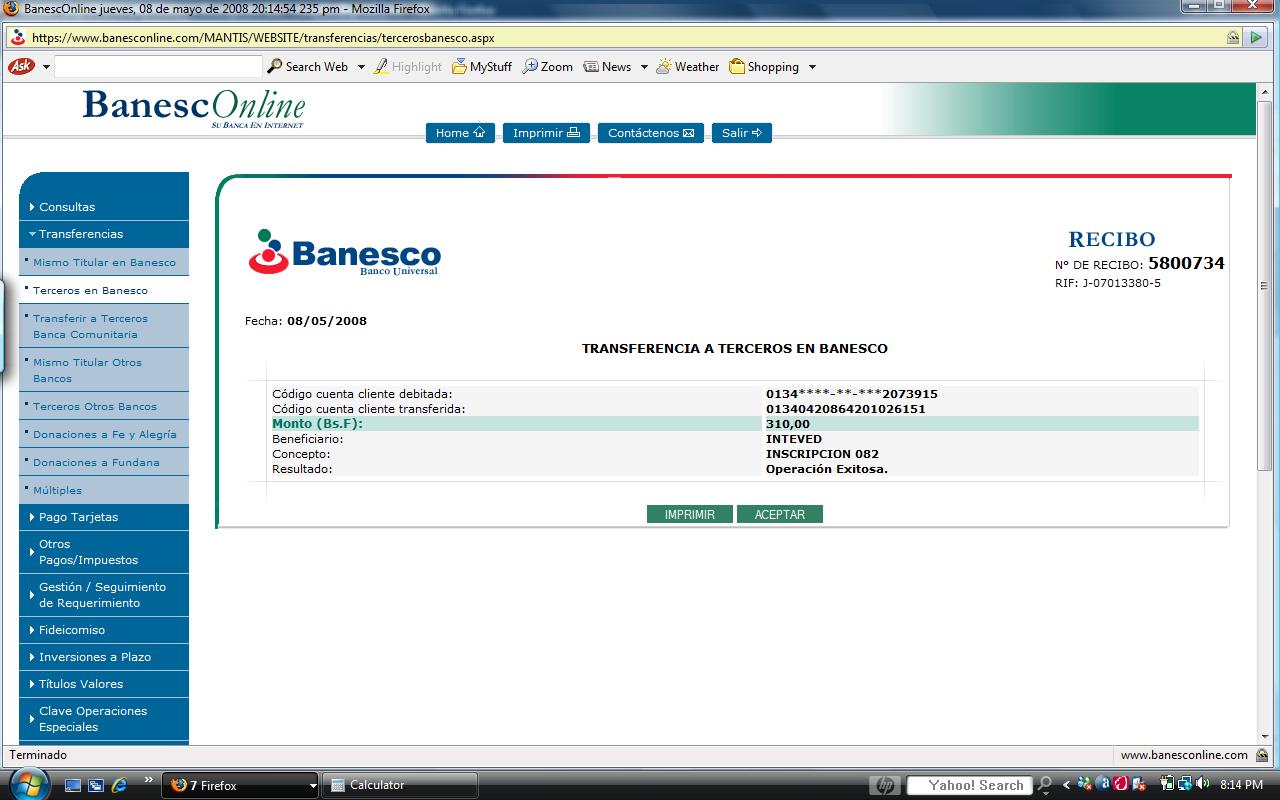This screenshot has height=800, width=1280.
Task: Expand Clave Operaciones Especiales section
Action: [x=104, y=719]
